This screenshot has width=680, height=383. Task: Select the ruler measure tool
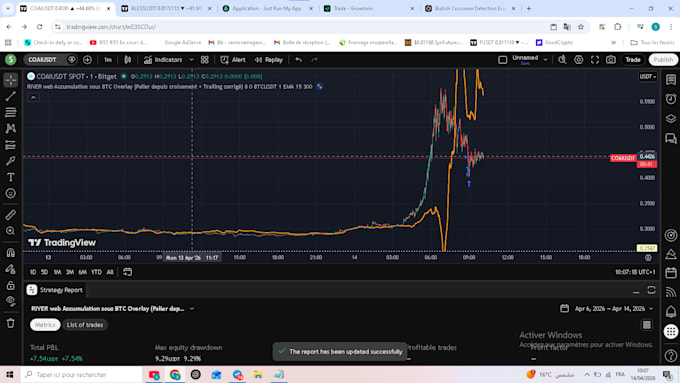point(10,215)
